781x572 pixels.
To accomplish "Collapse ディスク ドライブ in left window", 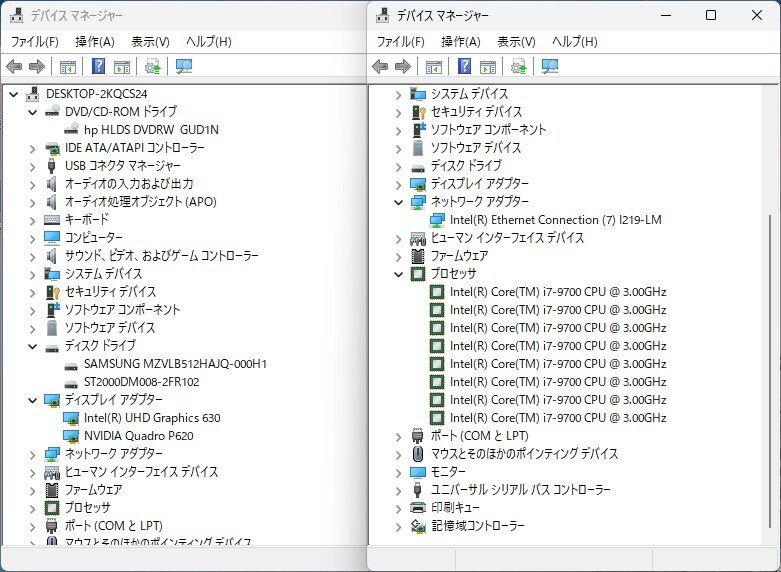I will pos(32,346).
